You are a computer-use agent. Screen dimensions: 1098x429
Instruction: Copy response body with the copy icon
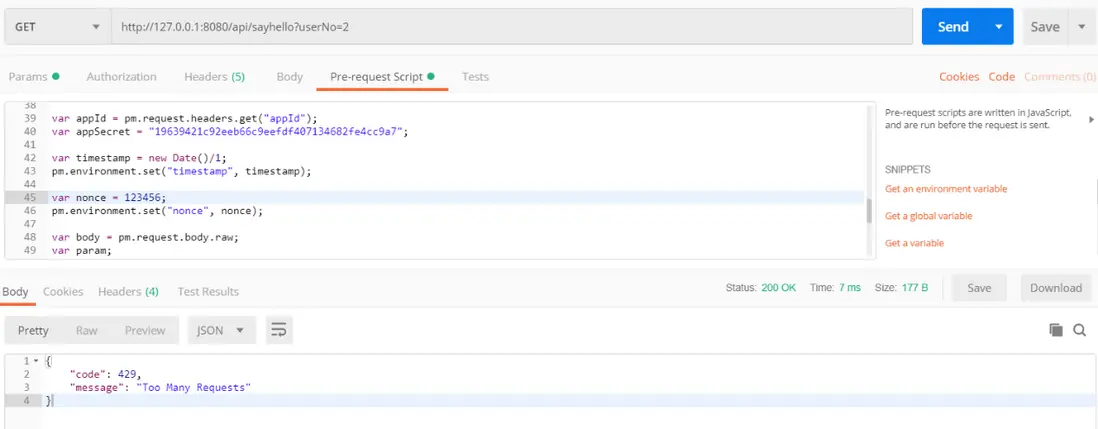click(x=1055, y=330)
